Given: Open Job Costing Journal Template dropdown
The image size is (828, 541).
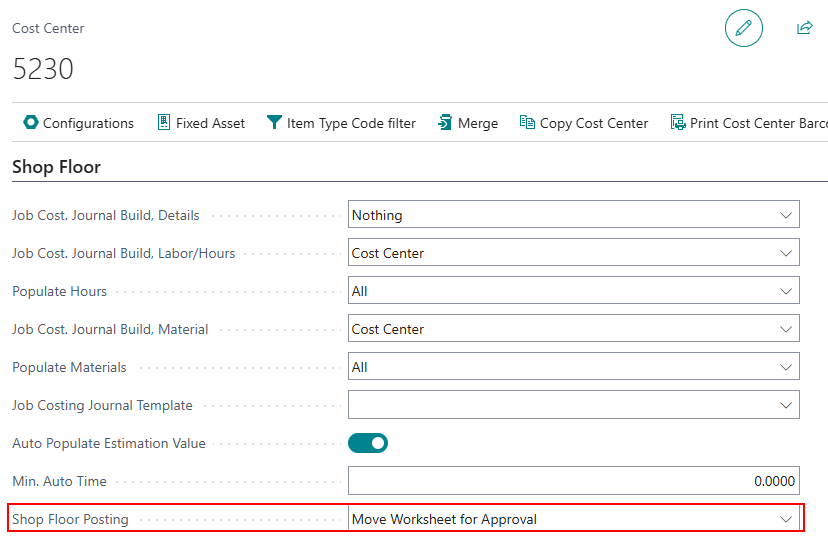Looking at the screenshot, I should 573,405.
